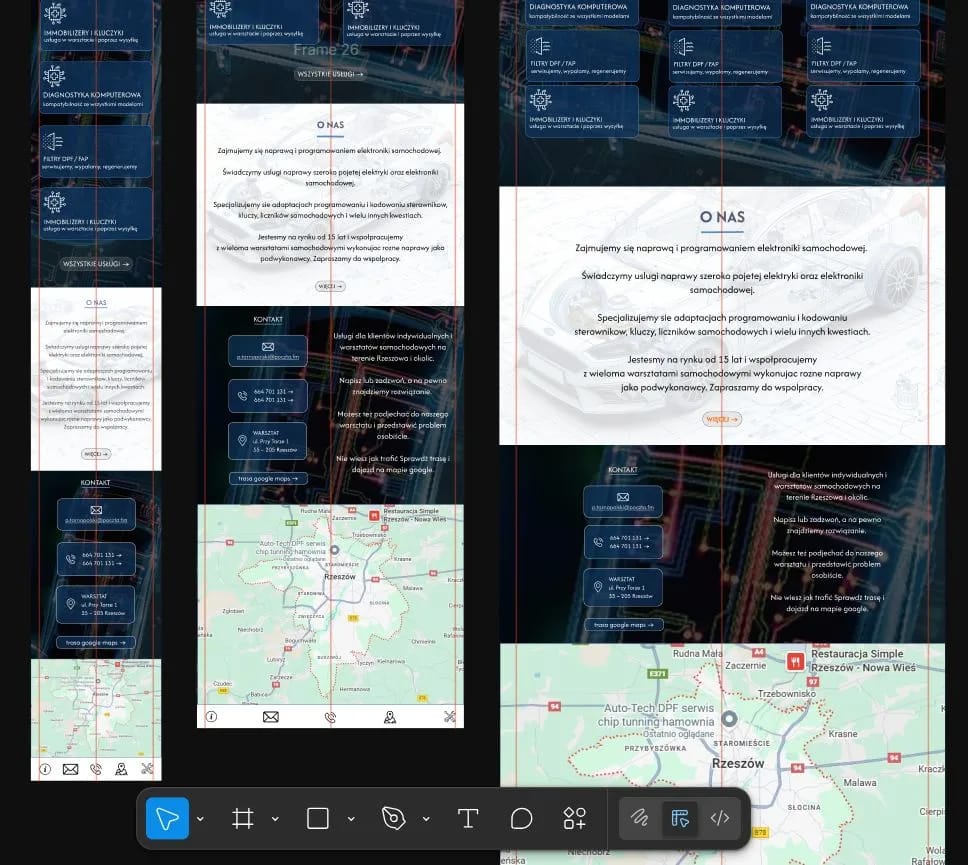Select the Text tool
The height and width of the screenshot is (865, 968).
click(x=467, y=818)
